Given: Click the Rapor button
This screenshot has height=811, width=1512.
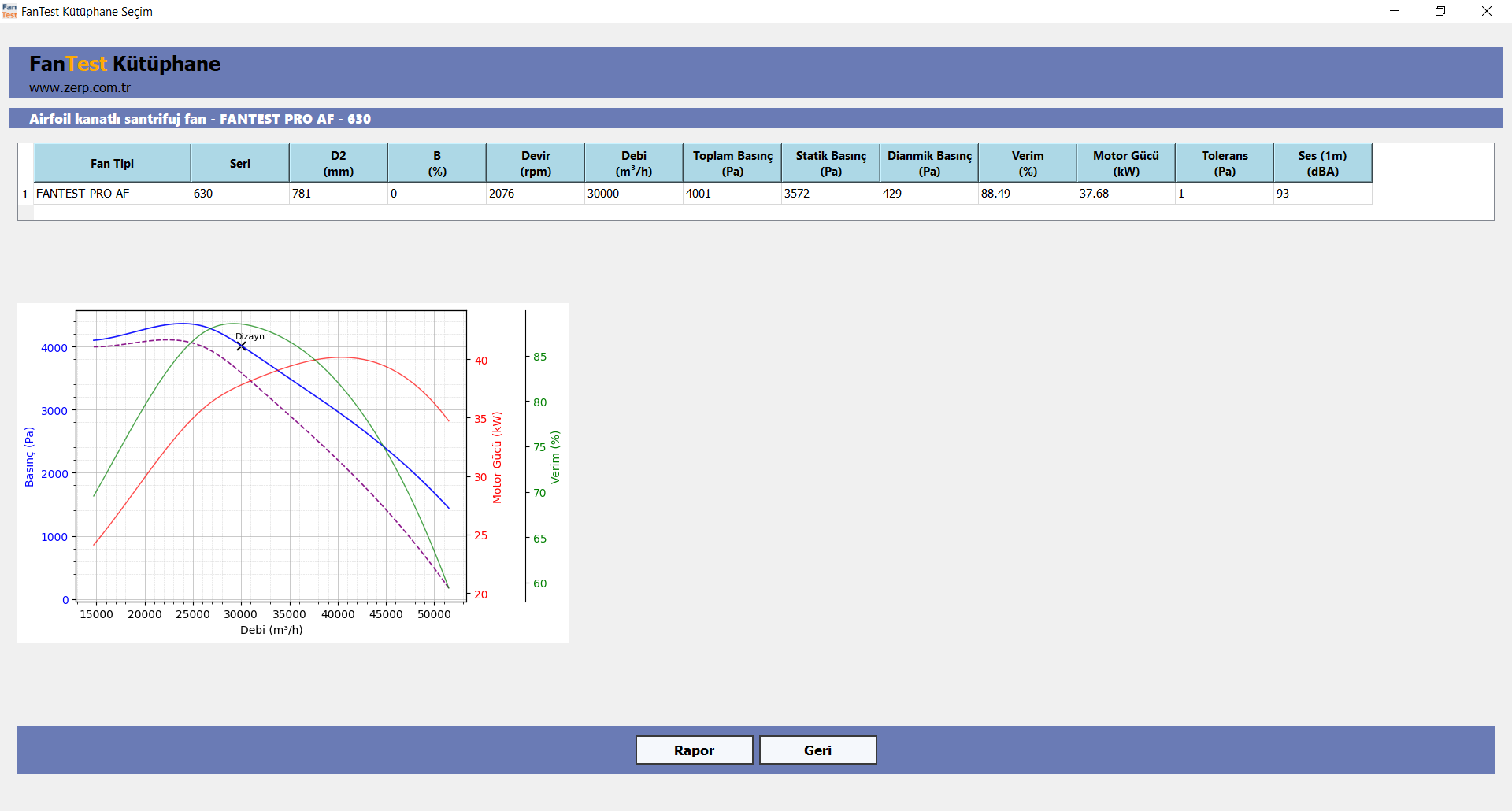Looking at the screenshot, I should [694, 750].
